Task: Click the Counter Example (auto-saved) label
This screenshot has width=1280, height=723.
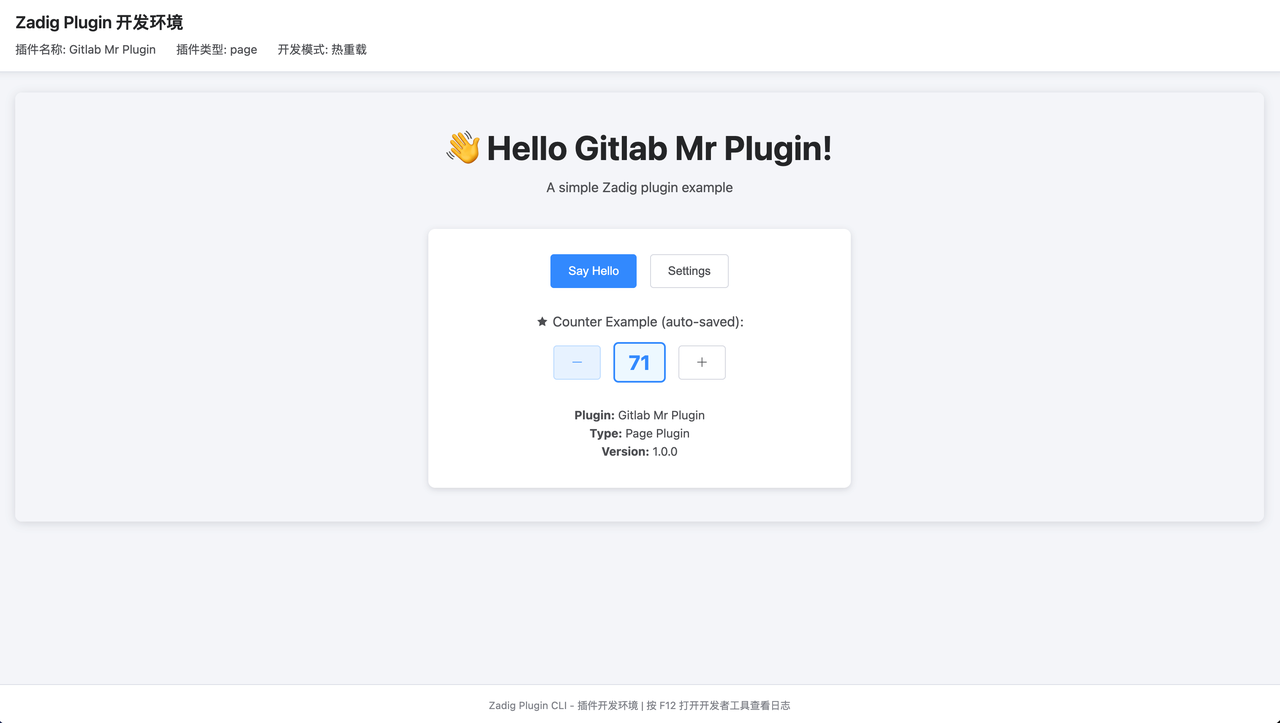Action: [648, 322]
